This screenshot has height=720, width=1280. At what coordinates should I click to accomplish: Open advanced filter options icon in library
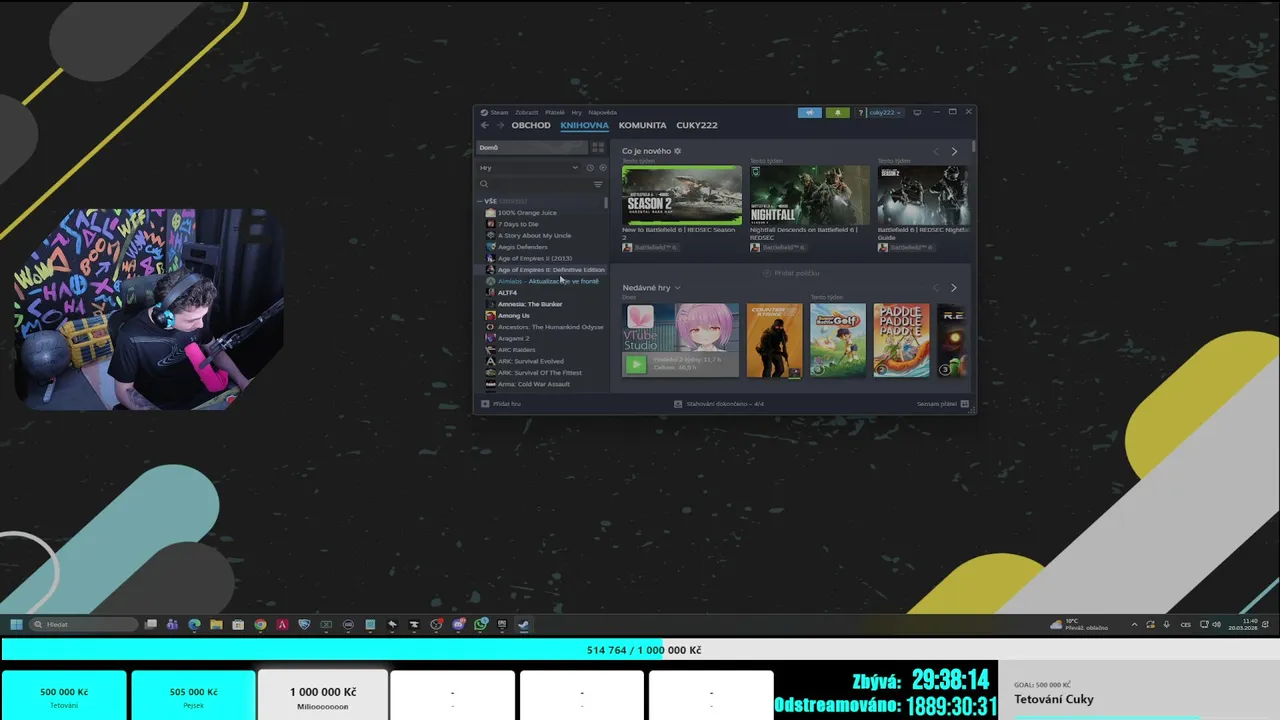[598, 184]
